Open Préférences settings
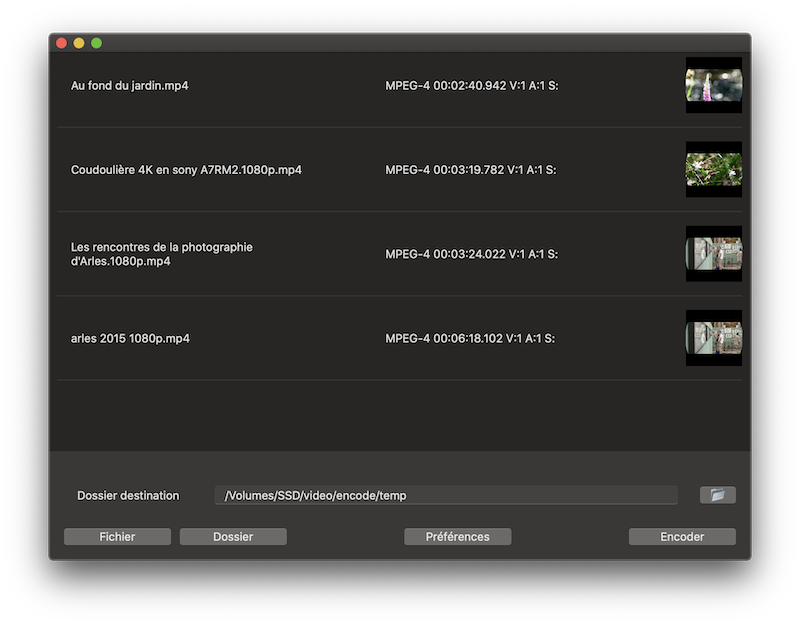The width and height of the screenshot is (800, 625). pos(458,537)
